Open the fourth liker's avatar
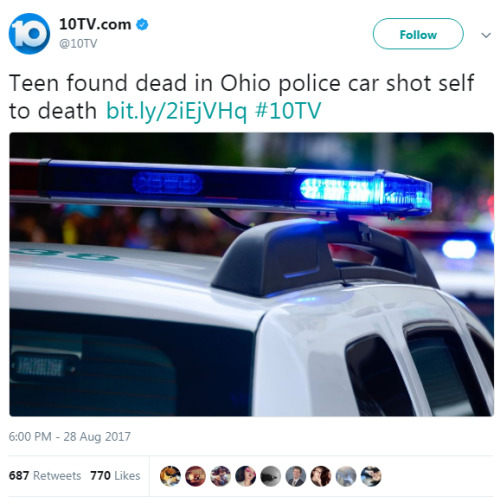The width and height of the screenshot is (500, 497). pos(246,476)
